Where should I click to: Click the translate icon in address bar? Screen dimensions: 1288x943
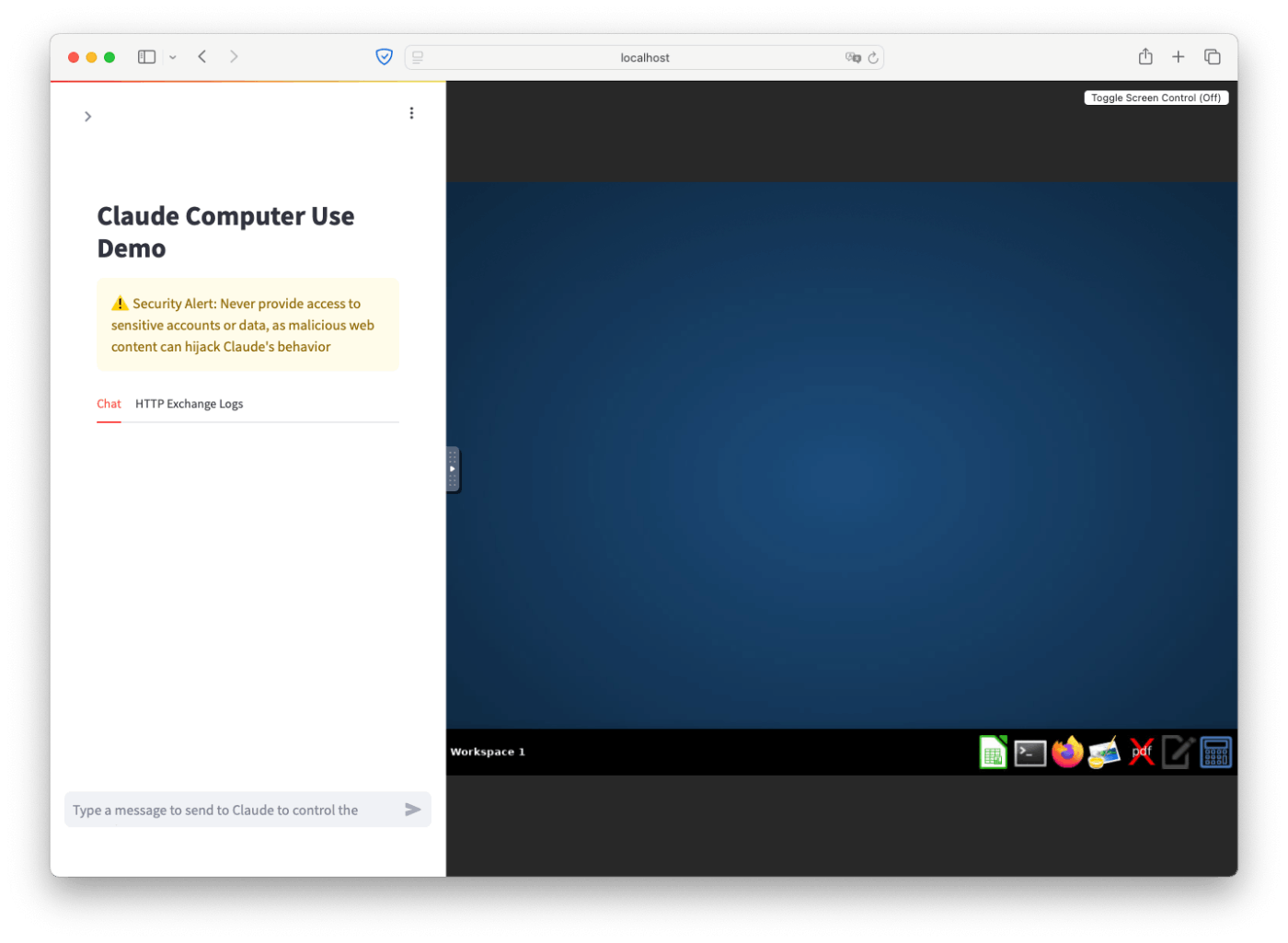(x=853, y=57)
